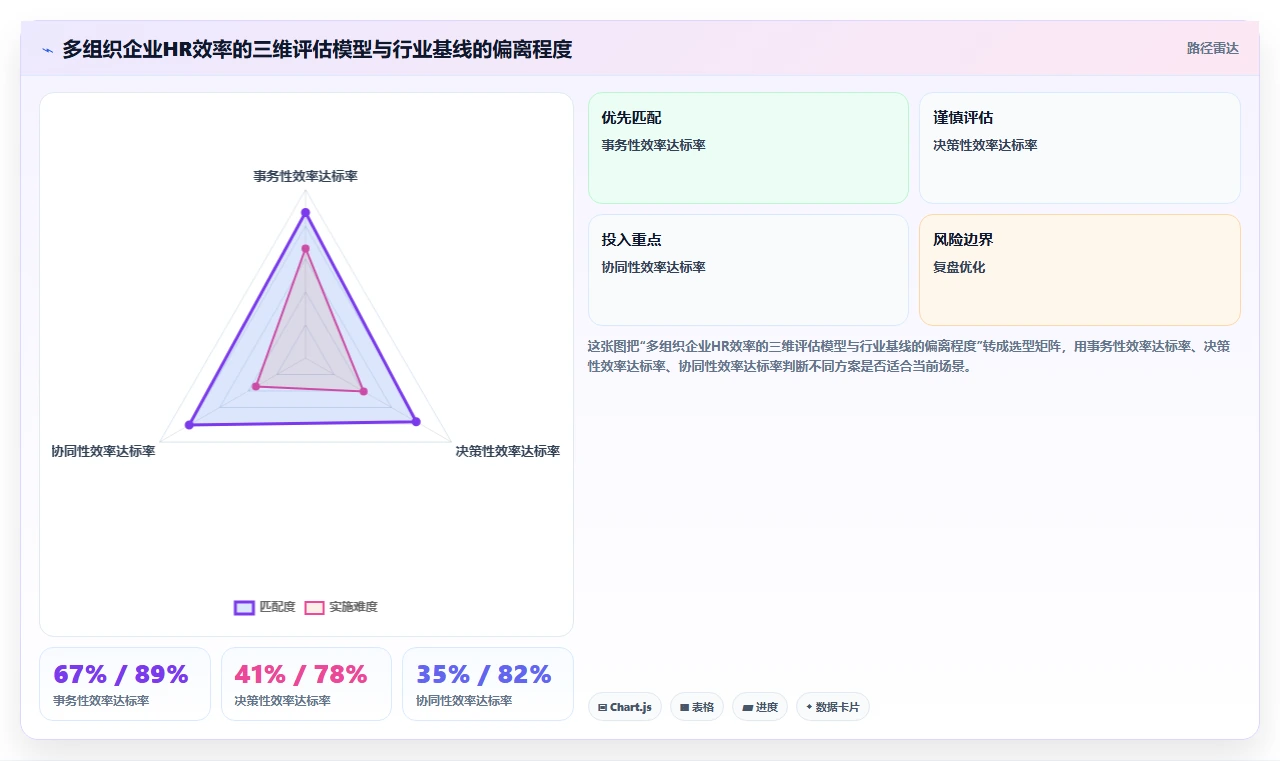
Task: Click the purple 协同性 vertex data point
Action: 189,426
